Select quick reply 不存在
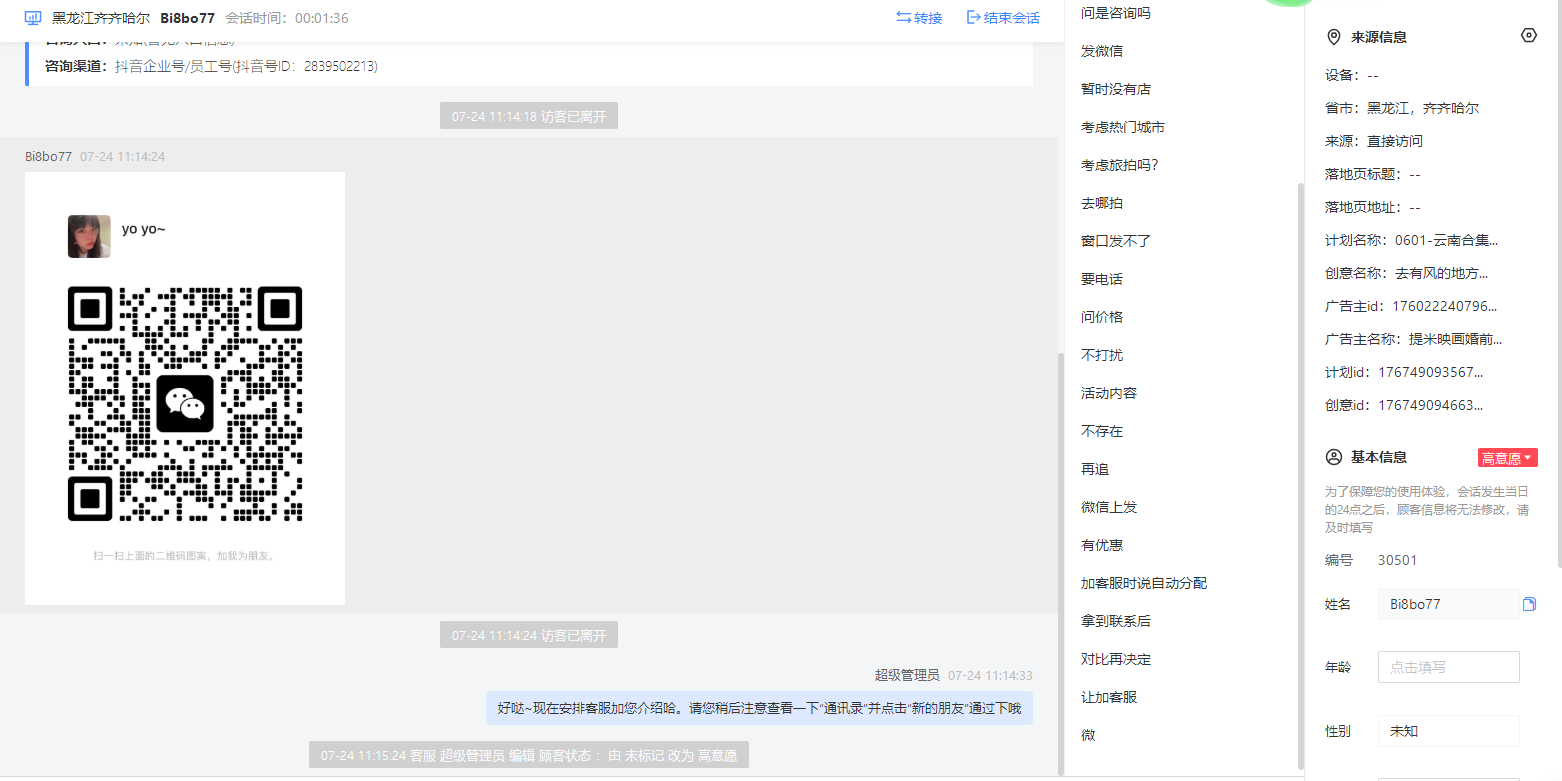 1101,431
